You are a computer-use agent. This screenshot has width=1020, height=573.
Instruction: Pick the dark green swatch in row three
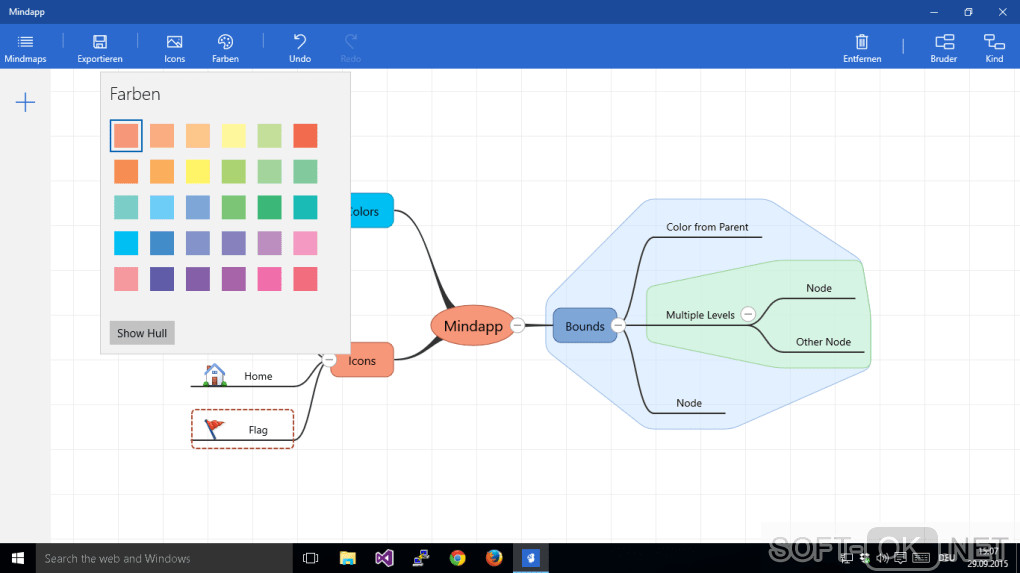pyautogui.click(x=269, y=207)
